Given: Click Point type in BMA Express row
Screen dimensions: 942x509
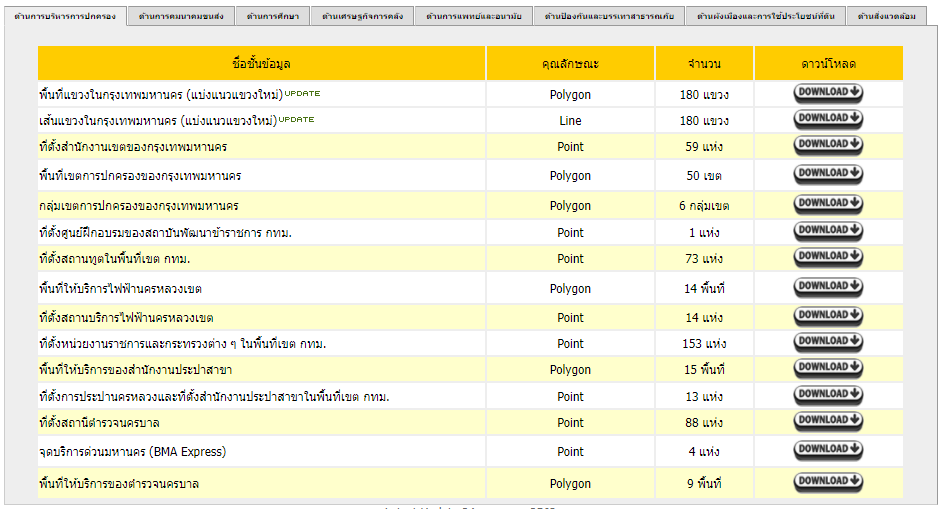Looking at the screenshot, I should pyautogui.click(x=570, y=452).
